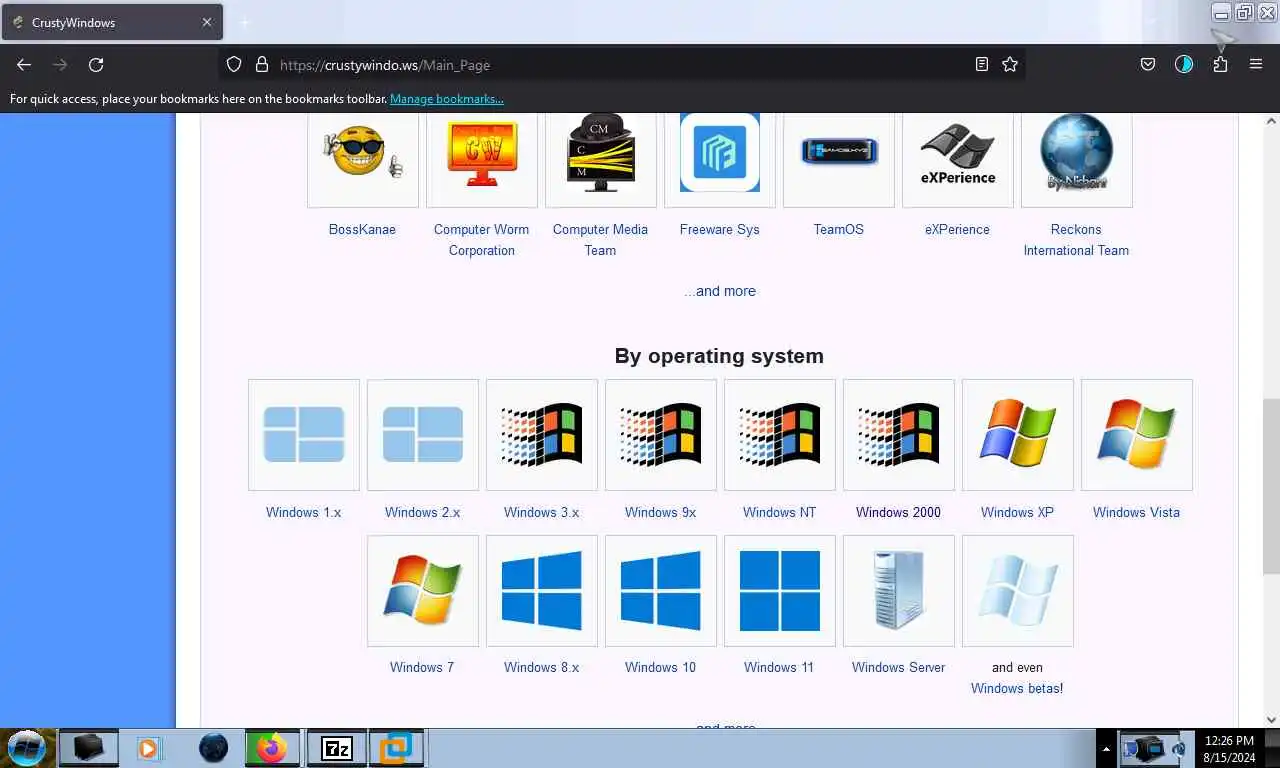Image resolution: width=1280 pixels, height=768 pixels.
Task: Select the Windows 3.x flag logo
Action: point(541,434)
